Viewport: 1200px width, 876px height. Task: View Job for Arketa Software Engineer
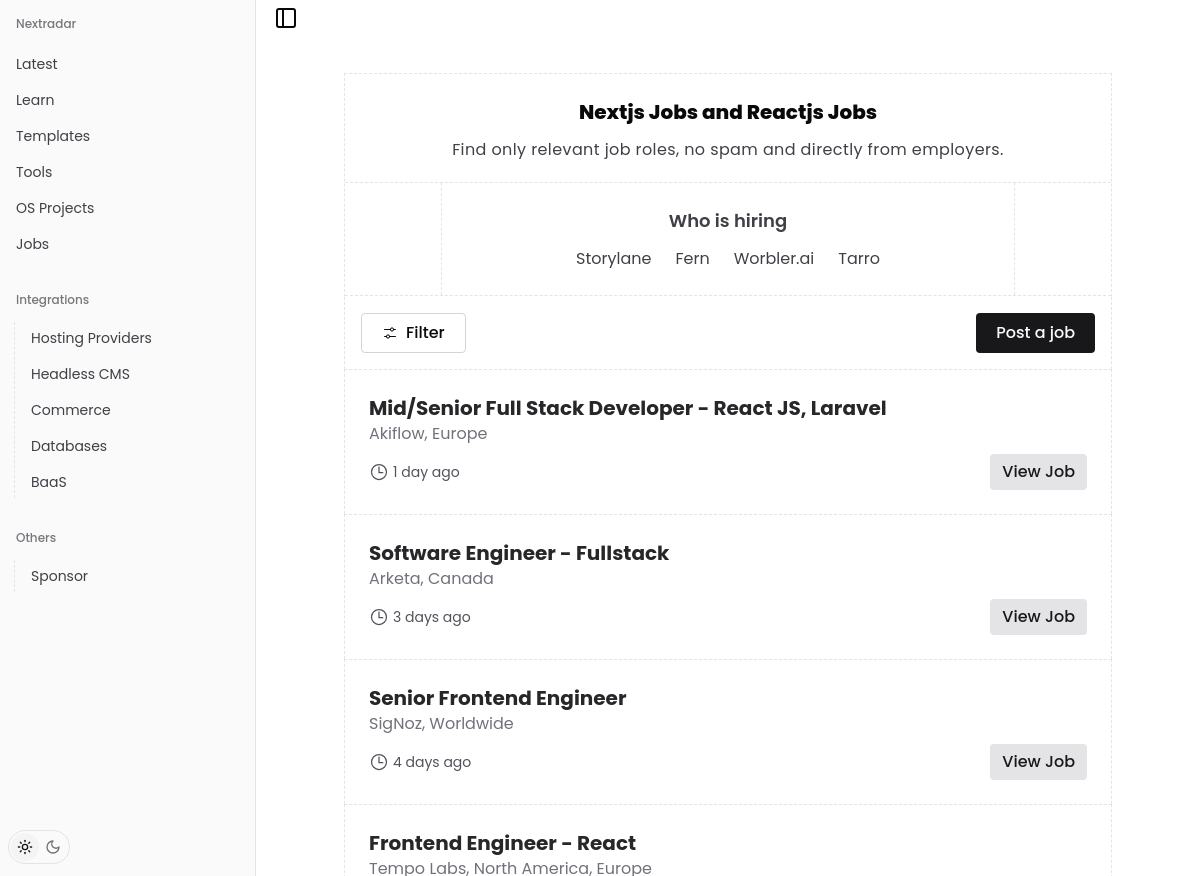point(1038,617)
